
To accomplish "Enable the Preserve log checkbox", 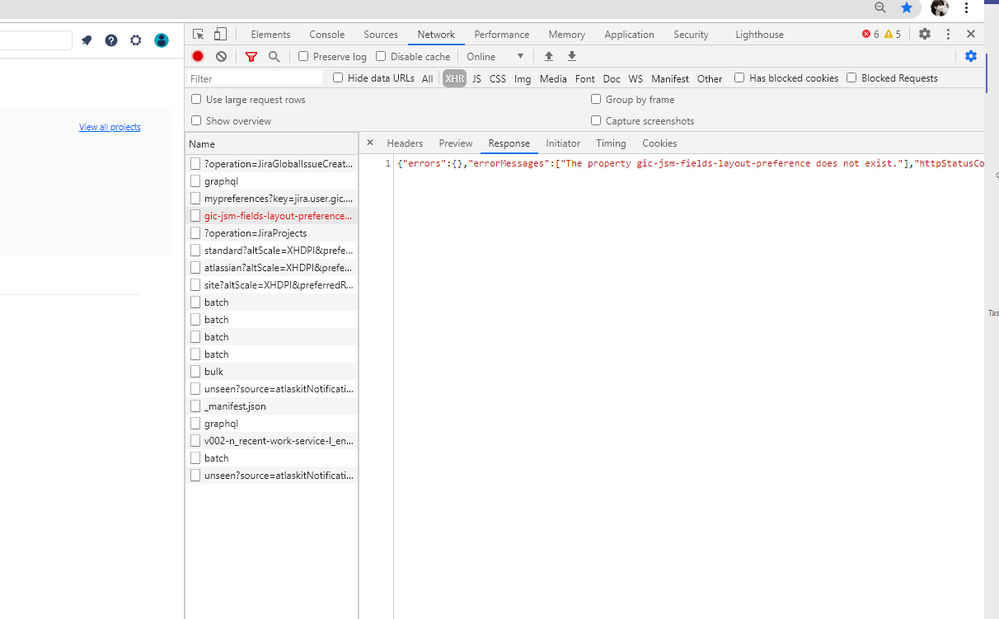I will [x=303, y=57].
